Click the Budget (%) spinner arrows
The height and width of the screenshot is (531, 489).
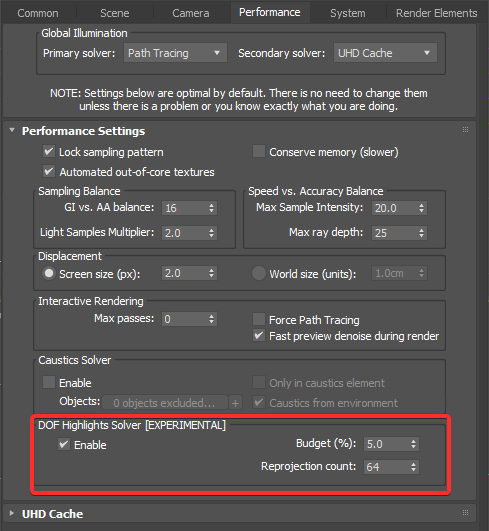pos(413,444)
